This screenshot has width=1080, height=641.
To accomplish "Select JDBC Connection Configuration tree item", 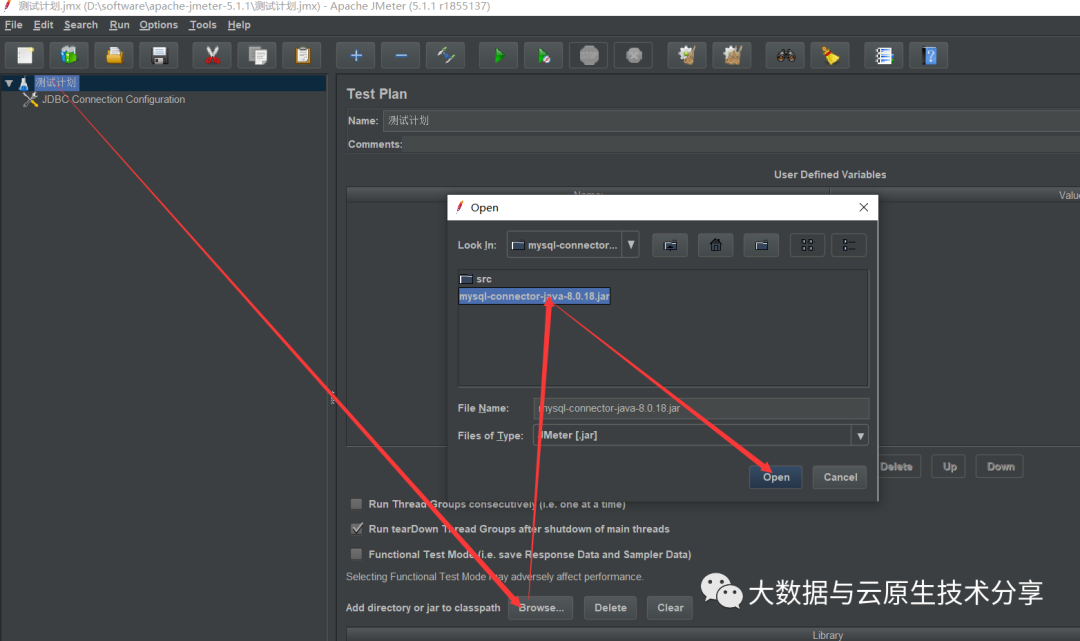I will (x=113, y=99).
